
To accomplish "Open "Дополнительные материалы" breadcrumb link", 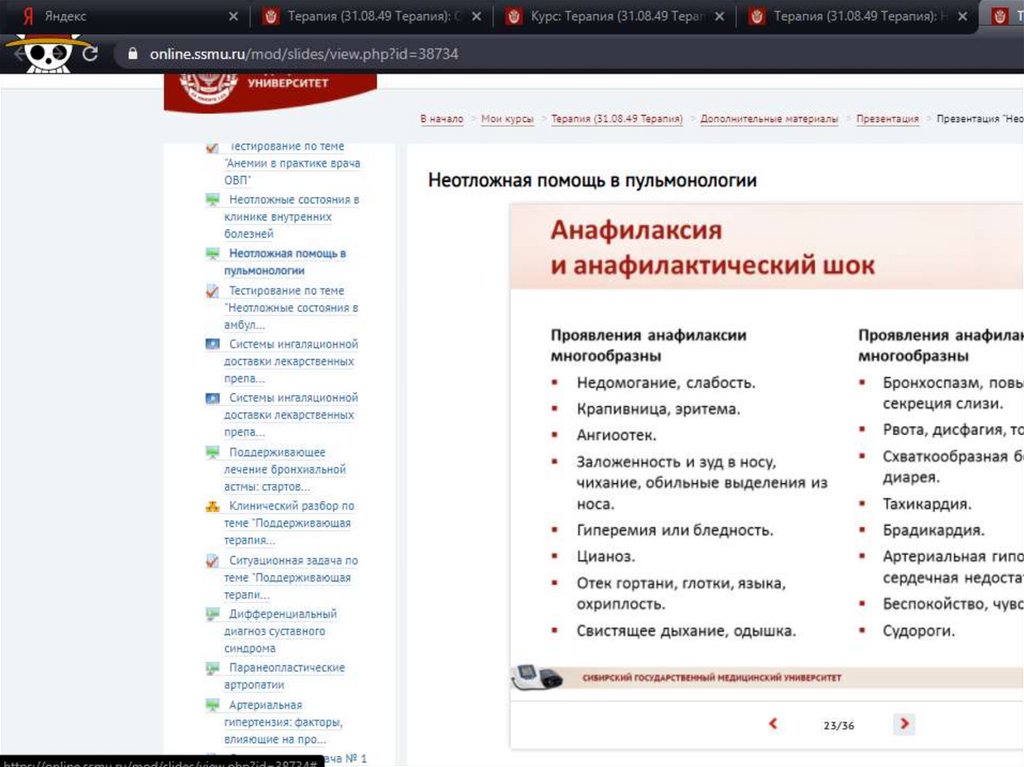I will (769, 119).
